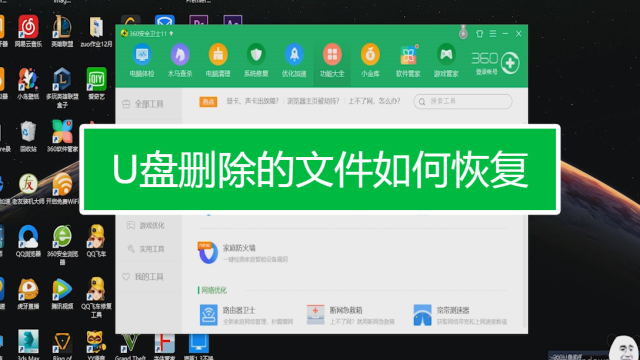Click the 搜索工具 search field
This screenshot has width=640, height=360.
pos(463,101)
